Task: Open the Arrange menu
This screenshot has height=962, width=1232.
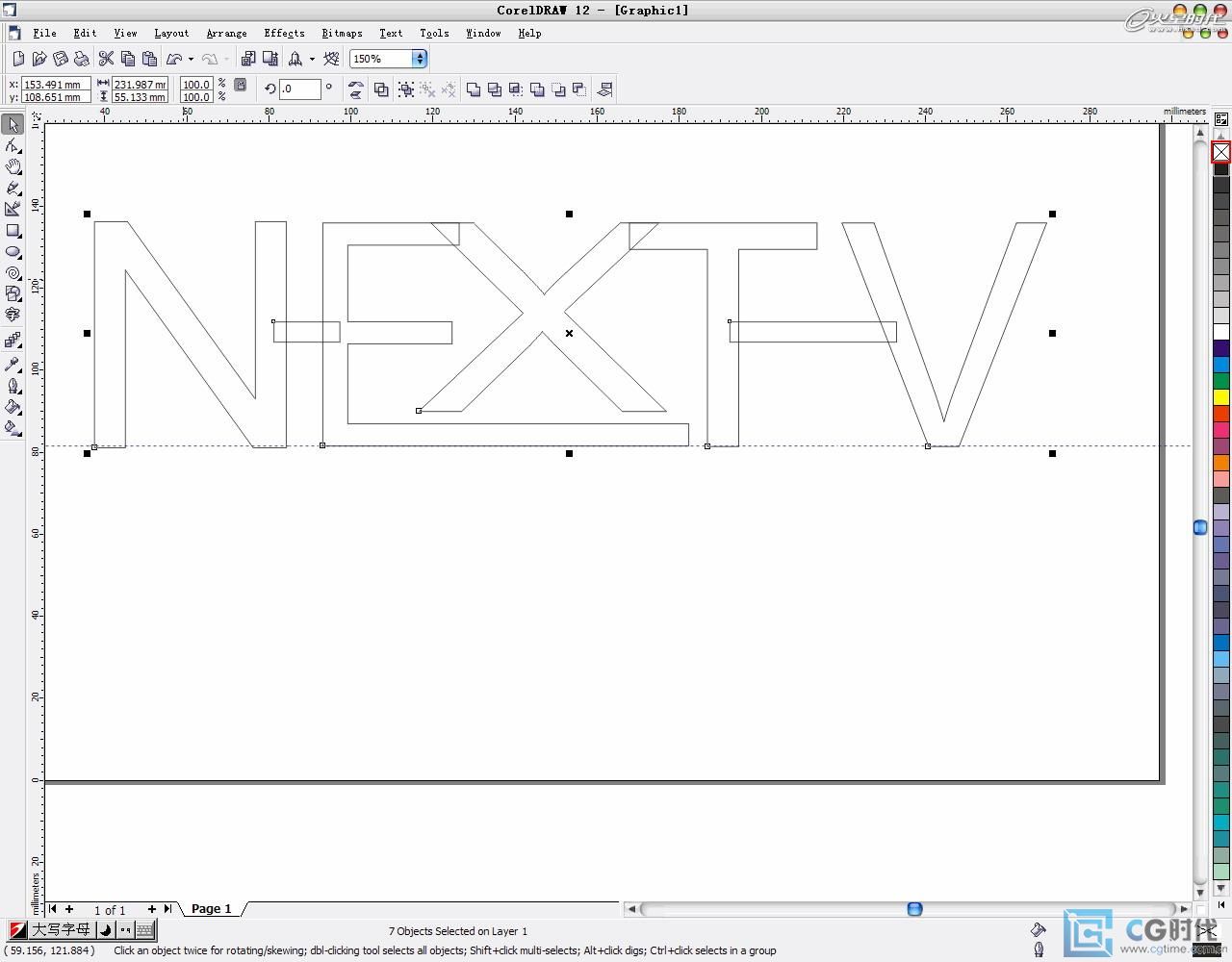Action: [x=226, y=33]
